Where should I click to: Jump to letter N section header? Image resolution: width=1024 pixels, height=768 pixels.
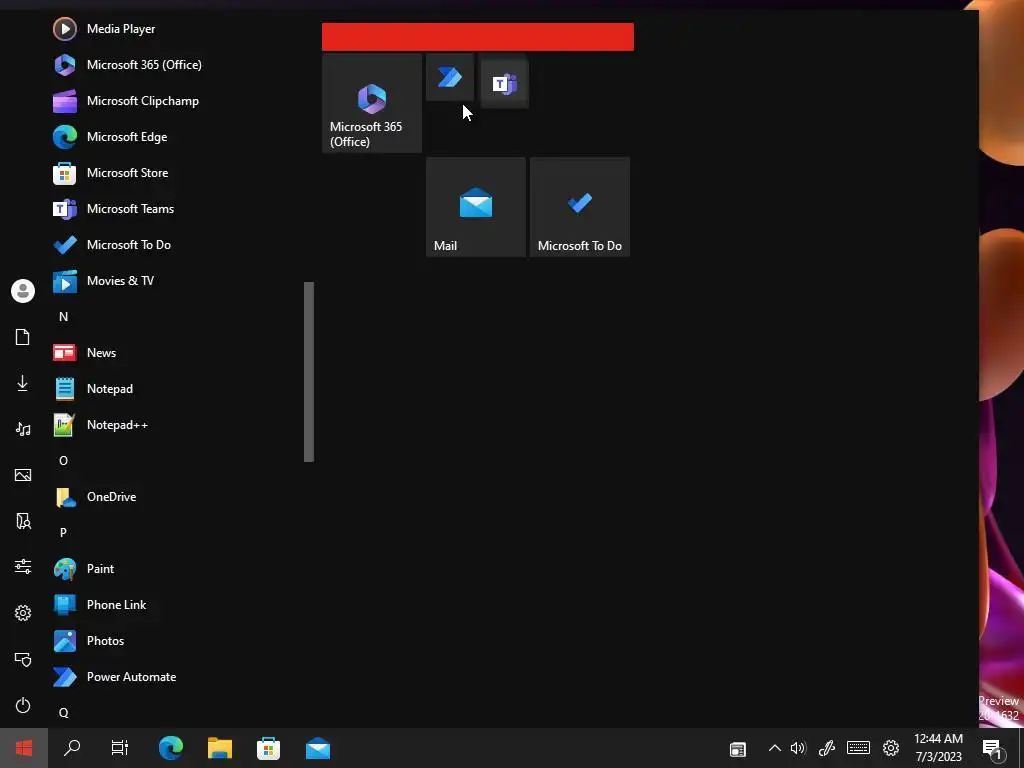63,317
